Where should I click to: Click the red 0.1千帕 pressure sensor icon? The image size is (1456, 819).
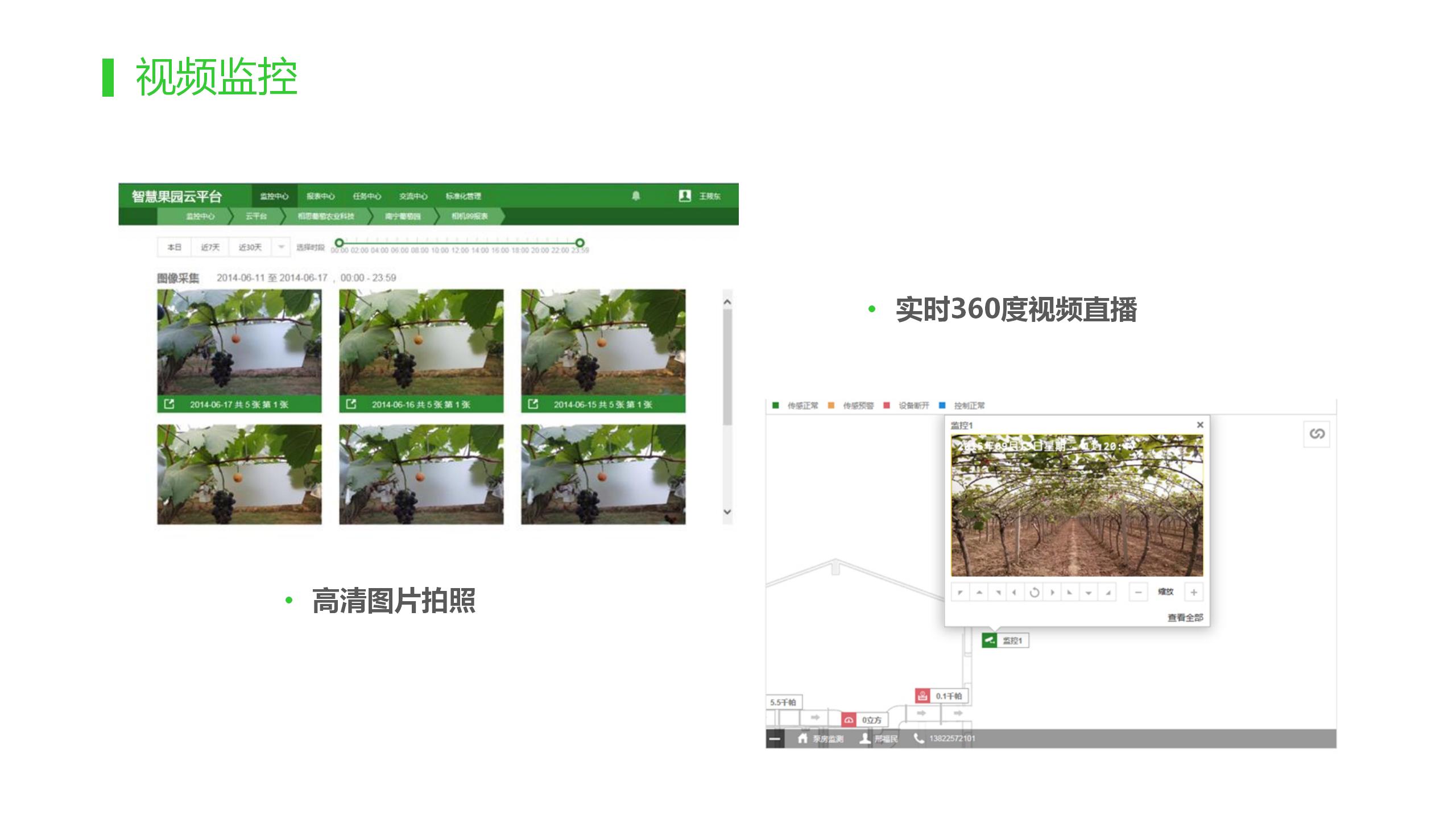point(922,696)
